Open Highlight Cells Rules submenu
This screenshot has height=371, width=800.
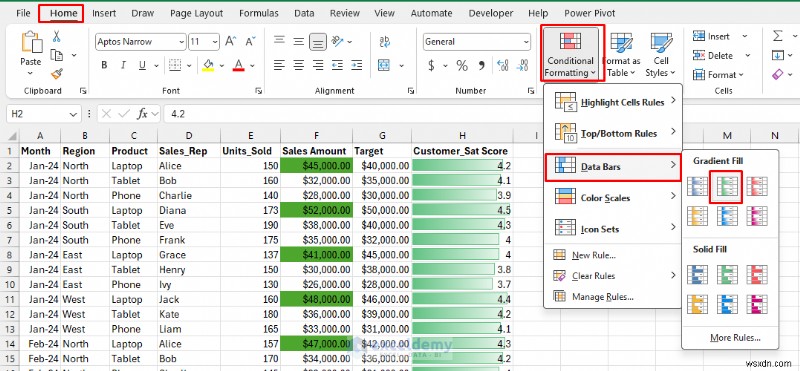tap(614, 102)
